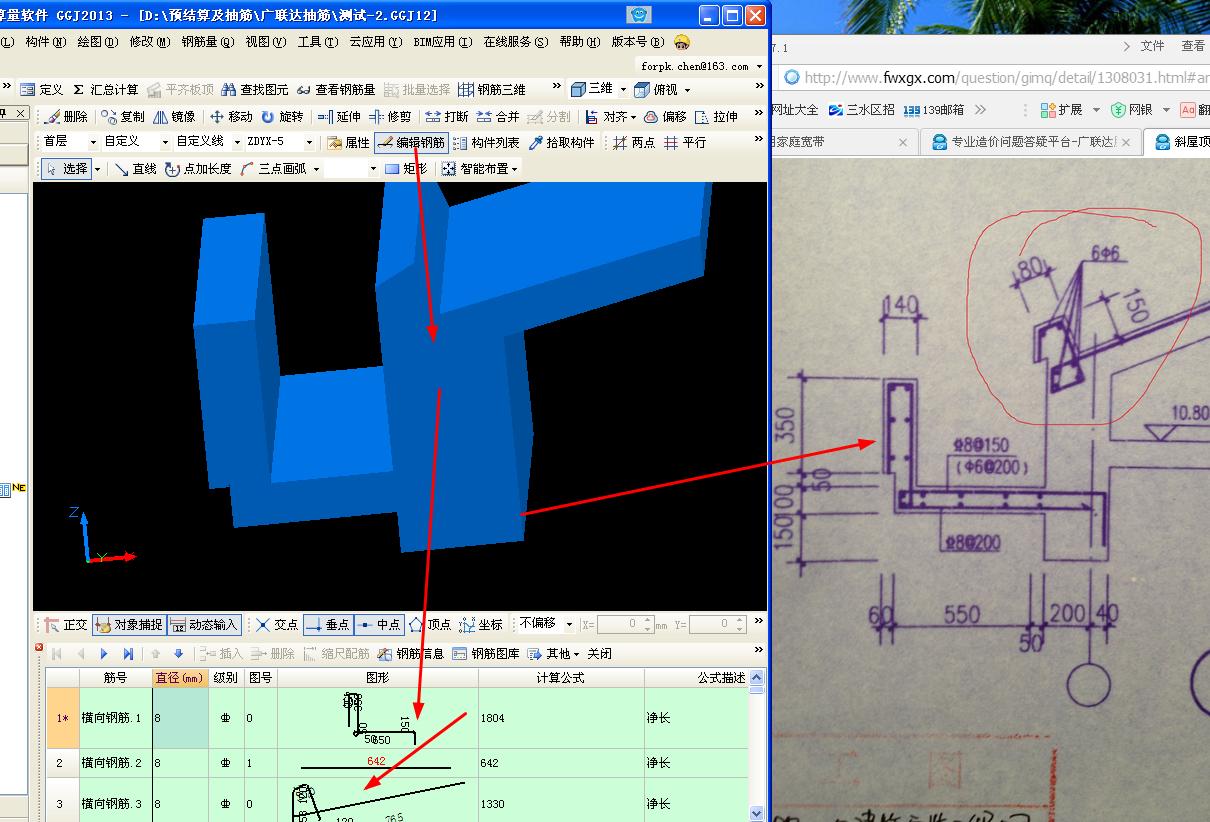Select the 删除 delete tool

(67, 117)
